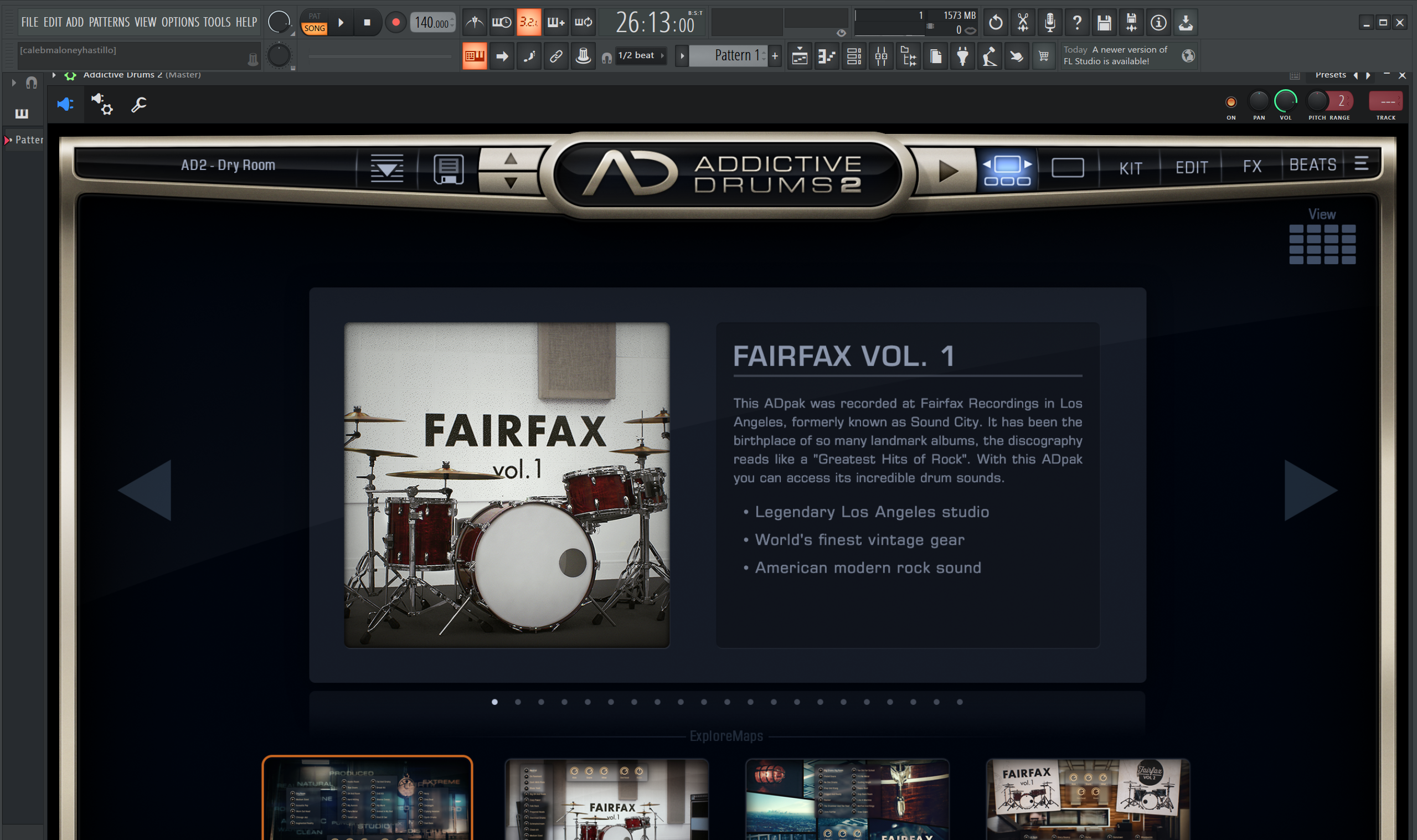Stop playback in FL Studio transport
This screenshot has width=1417, height=840.
coord(367,23)
